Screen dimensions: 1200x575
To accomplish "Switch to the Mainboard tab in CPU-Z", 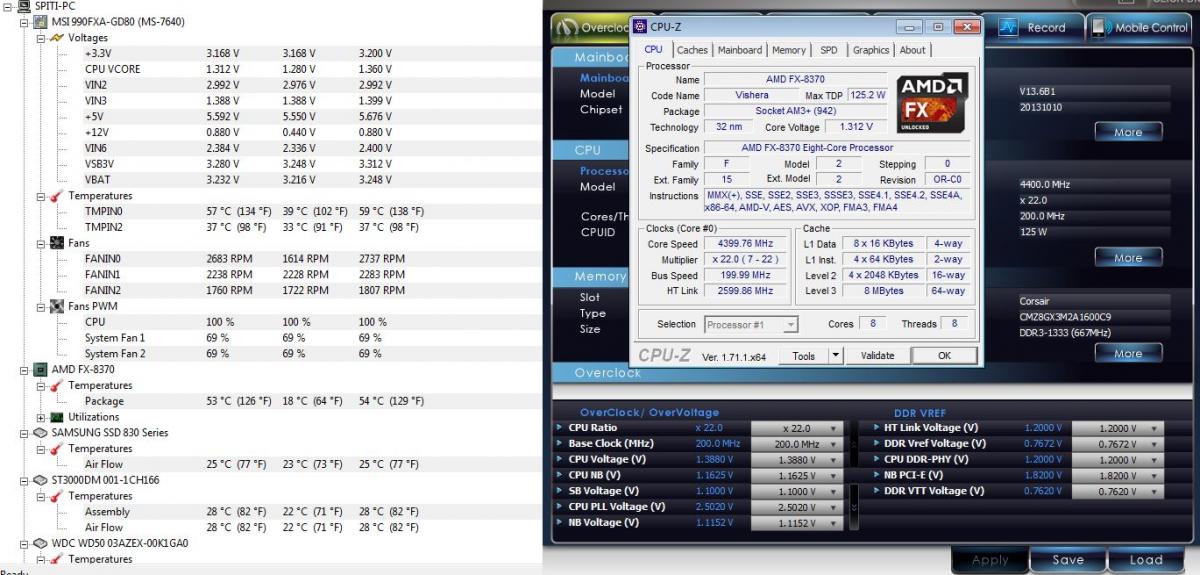I will click(x=740, y=50).
